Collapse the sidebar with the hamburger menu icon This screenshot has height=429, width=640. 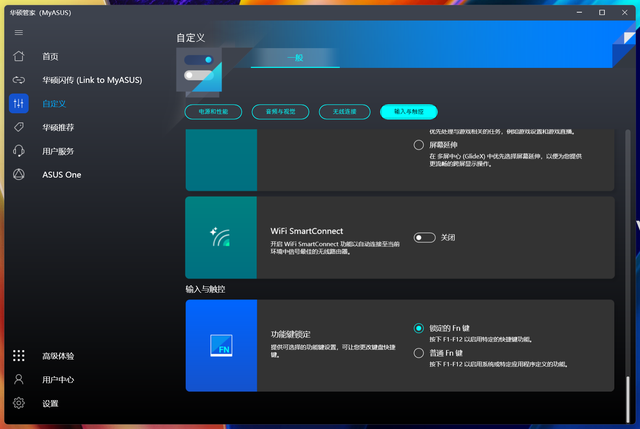click(19, 33)
